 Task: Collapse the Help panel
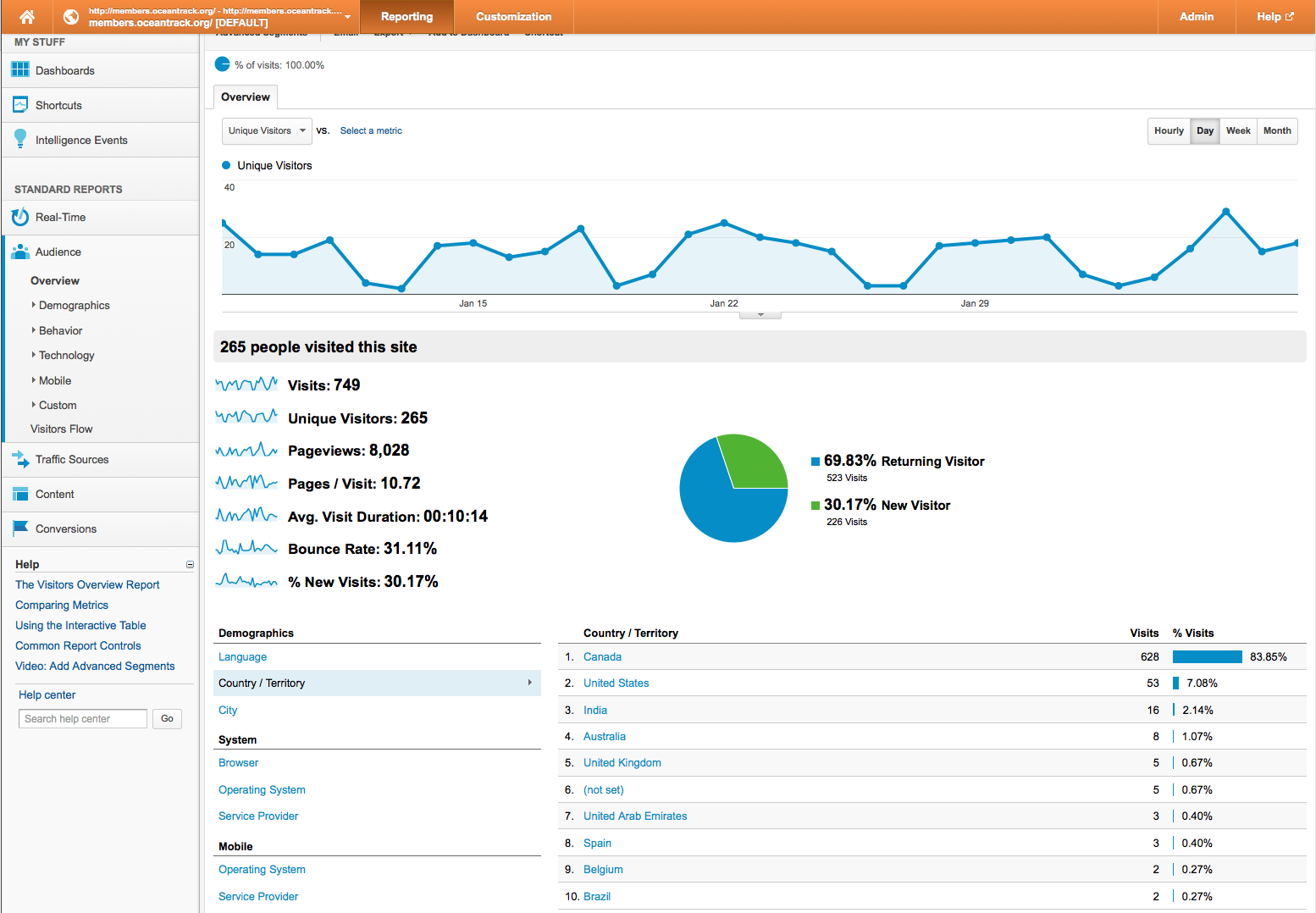pos(190,564)
